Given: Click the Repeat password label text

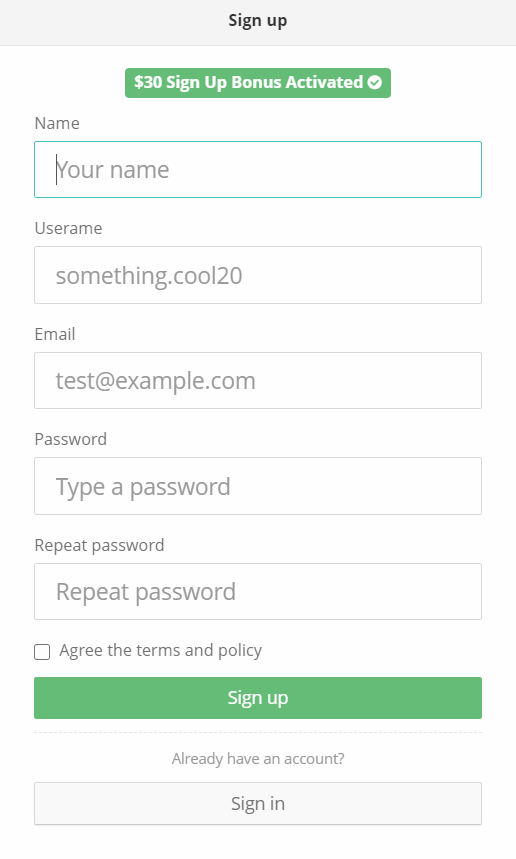Looking at the screenshot, I should coord(99,546).
